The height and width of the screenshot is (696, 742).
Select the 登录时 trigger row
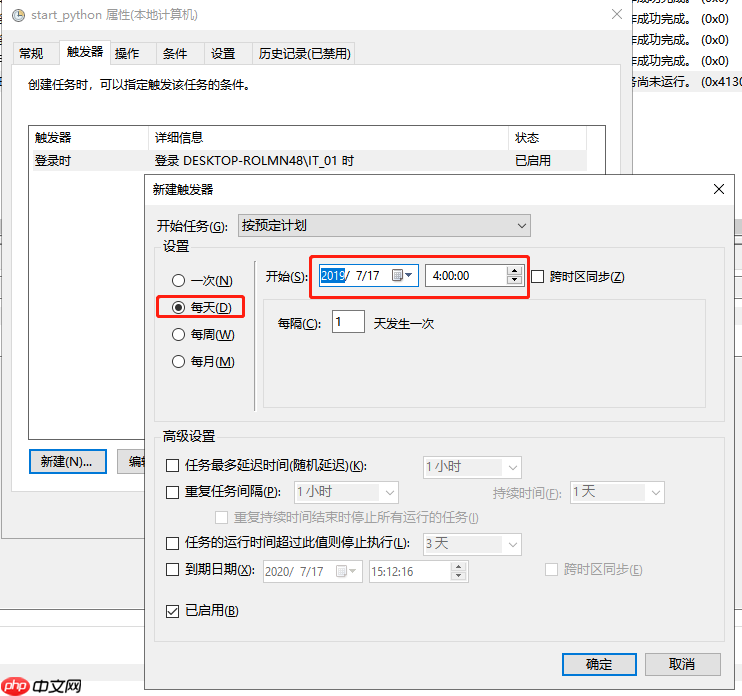(310, 161)
